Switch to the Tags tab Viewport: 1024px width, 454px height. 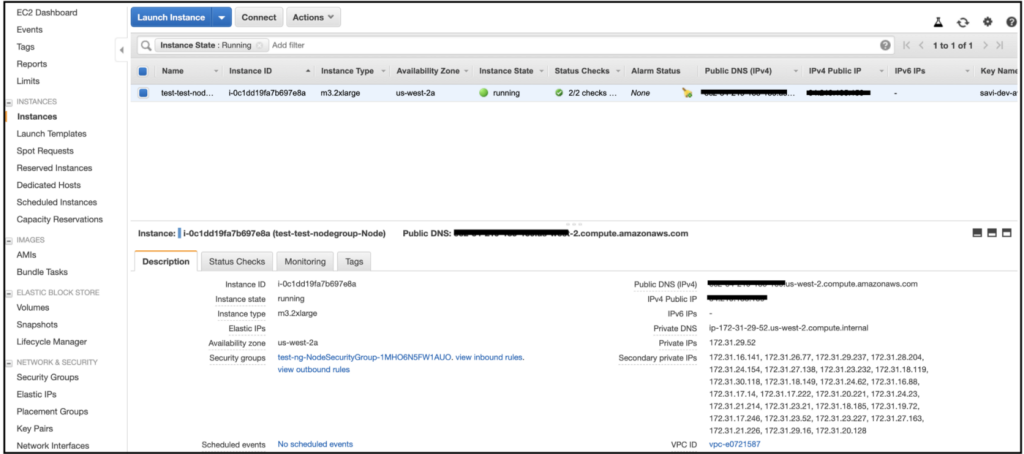point(354,261)
